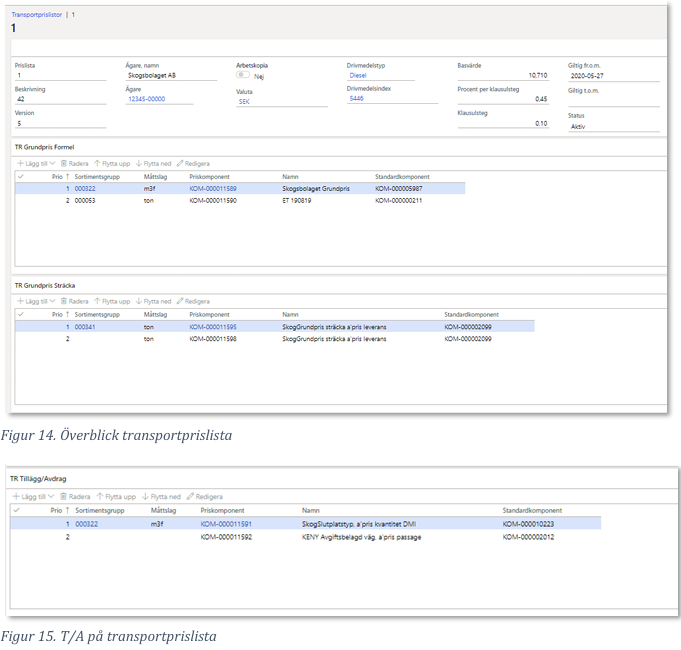Open the Transportprislistor breadcrumb
Viewport: 681px width, 650px height.
[36, 16]
